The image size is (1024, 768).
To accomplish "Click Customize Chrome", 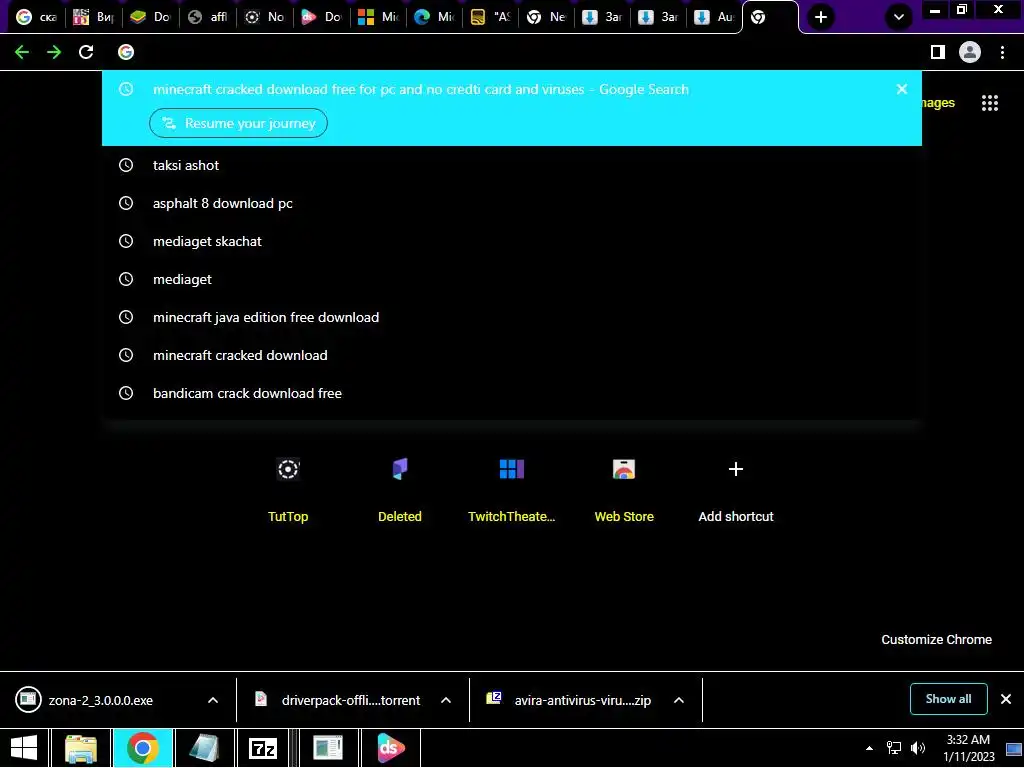I will pos(936,639).
